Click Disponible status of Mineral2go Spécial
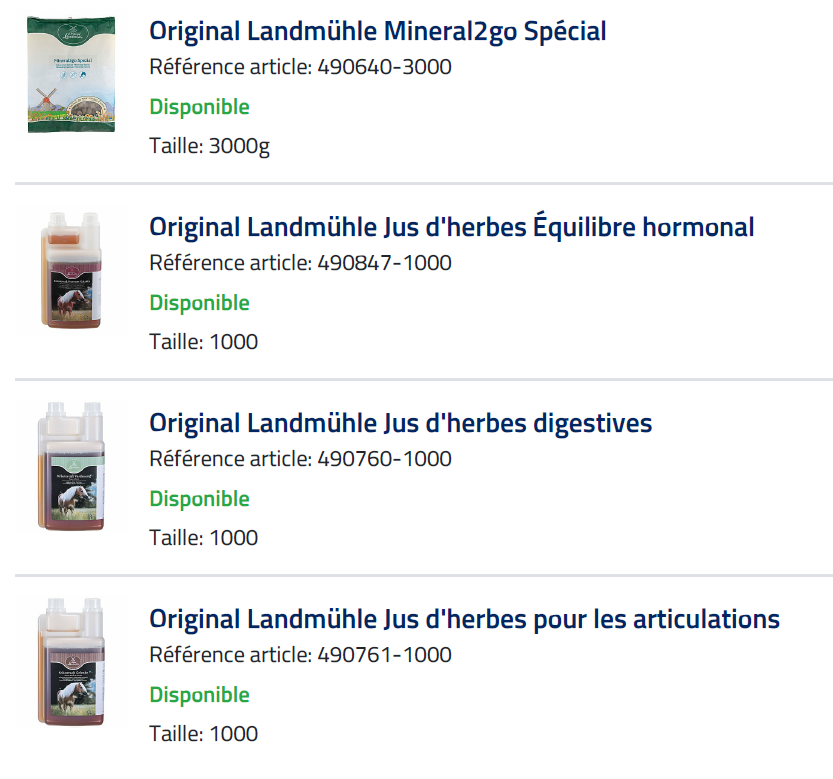This screenshot has height=779, width=833. click(199, 107)
